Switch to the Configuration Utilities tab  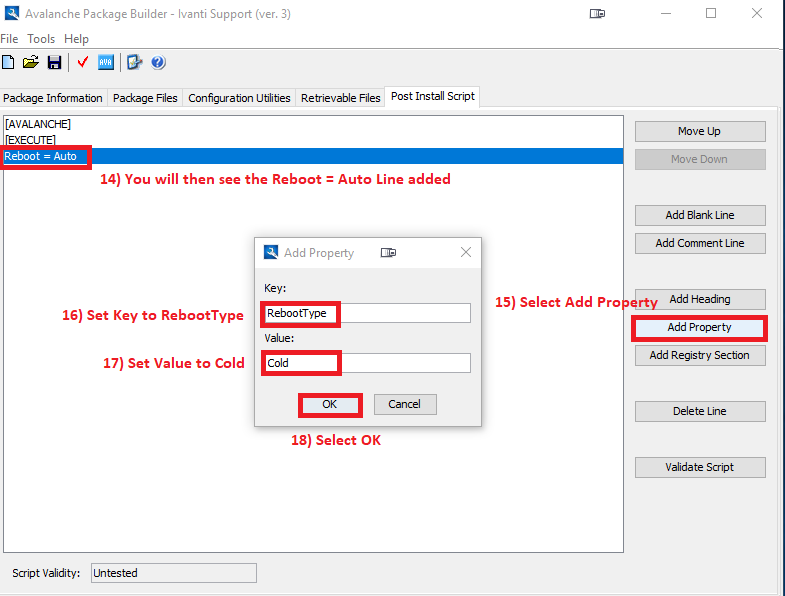click(x=239, y=98)
